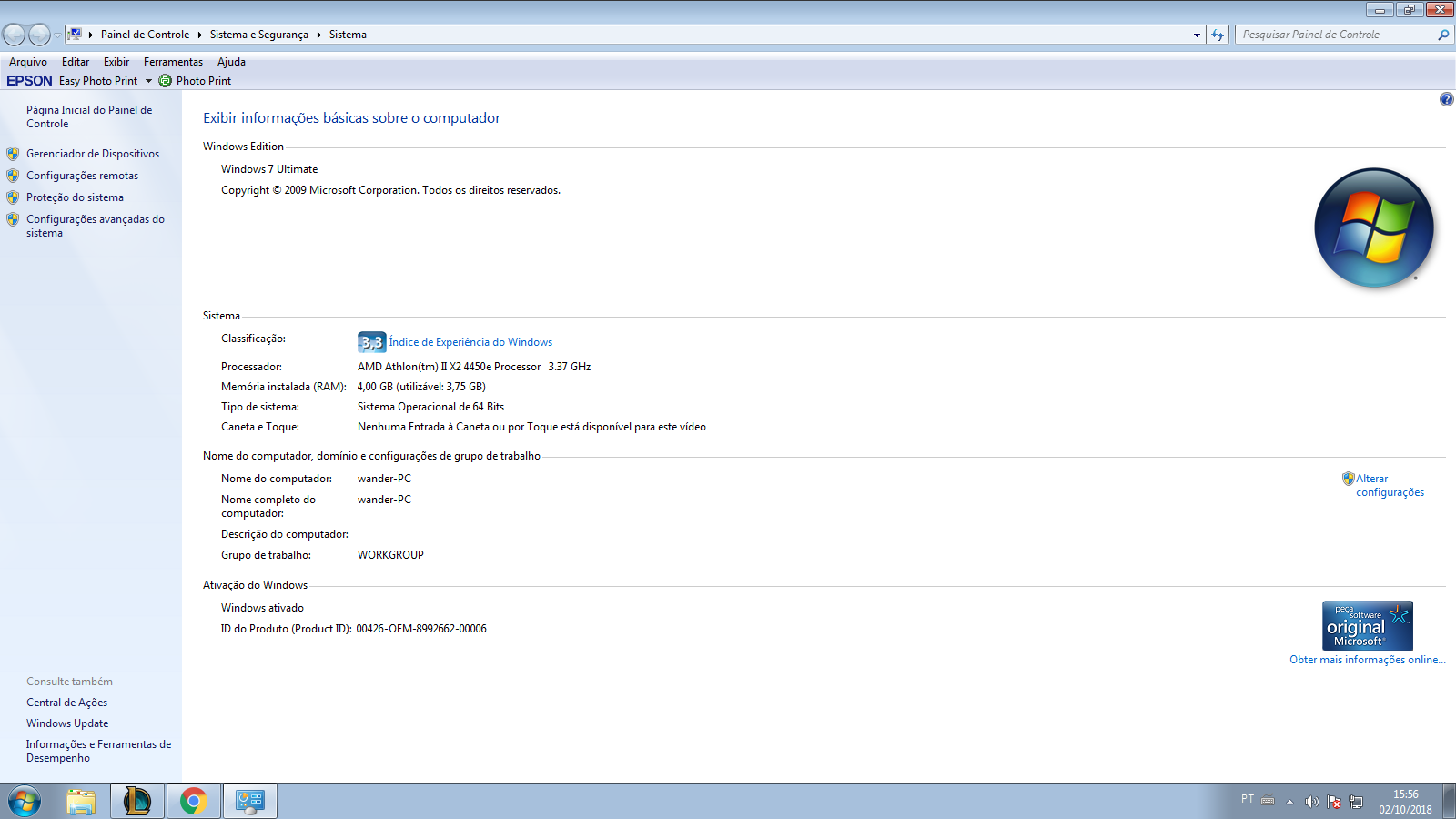Open Gerenciador de Dispositivos link
The height and width of the screenshot is (819, 1456).
tap(93, 154)
